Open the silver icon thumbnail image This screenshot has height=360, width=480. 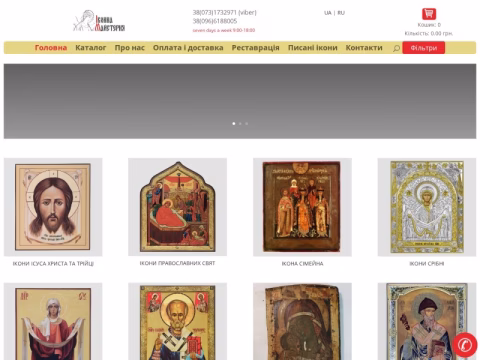[427, 207]
